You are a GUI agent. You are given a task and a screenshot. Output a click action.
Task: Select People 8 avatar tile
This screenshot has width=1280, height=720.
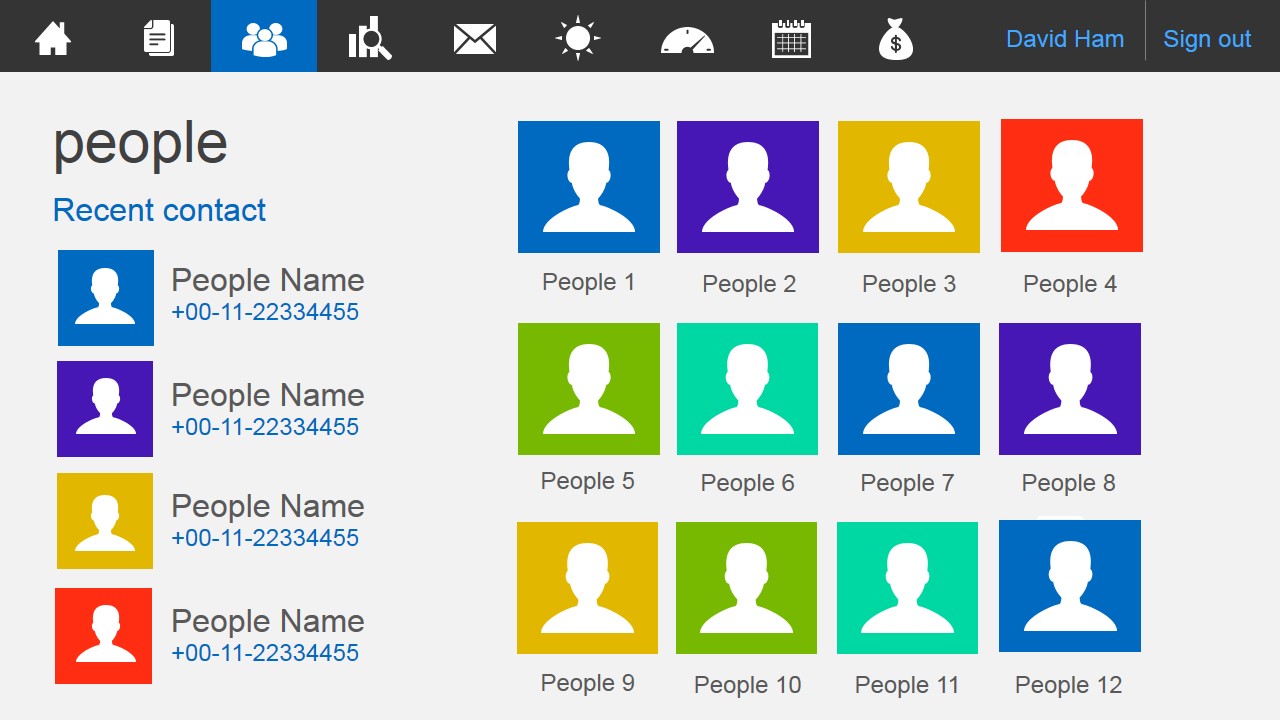(x=1070, y=389)
